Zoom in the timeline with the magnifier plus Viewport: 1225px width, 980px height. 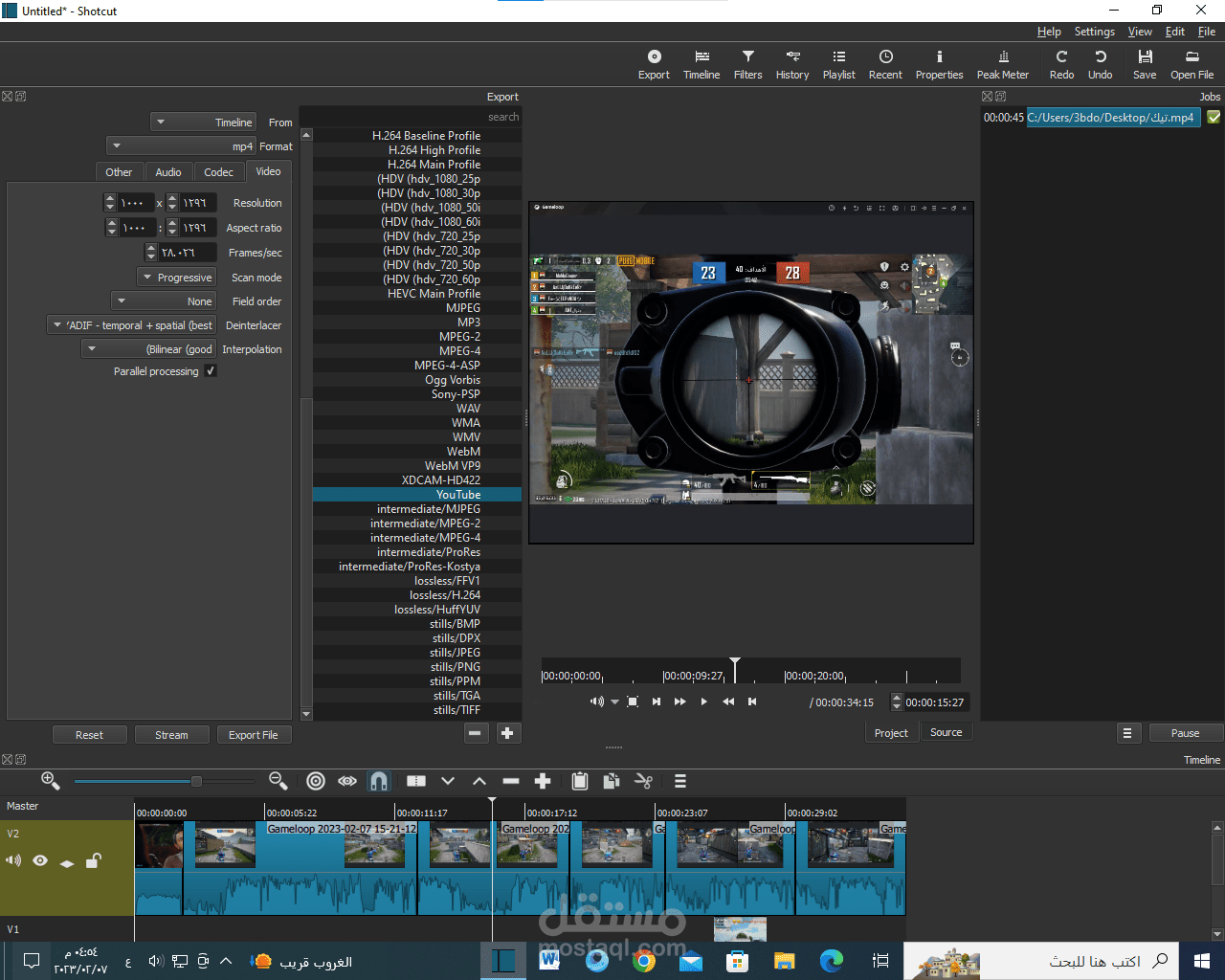click(51, 781)
